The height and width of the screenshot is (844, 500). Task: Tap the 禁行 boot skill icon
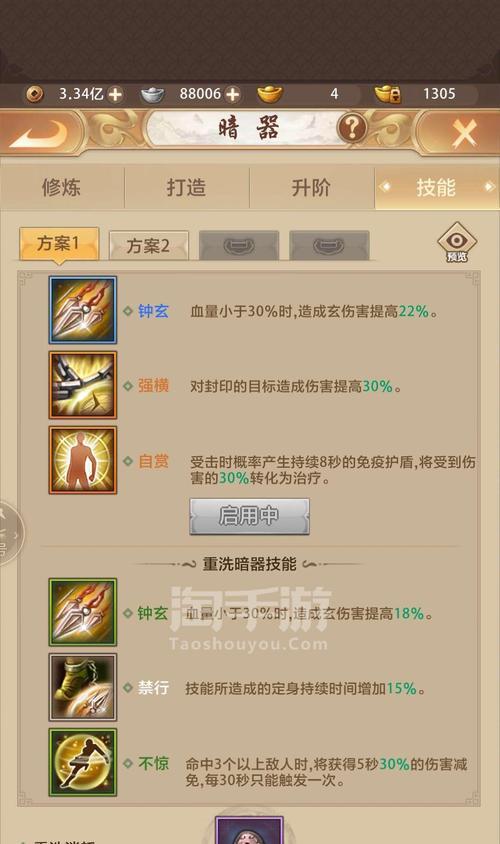point(82,687)
